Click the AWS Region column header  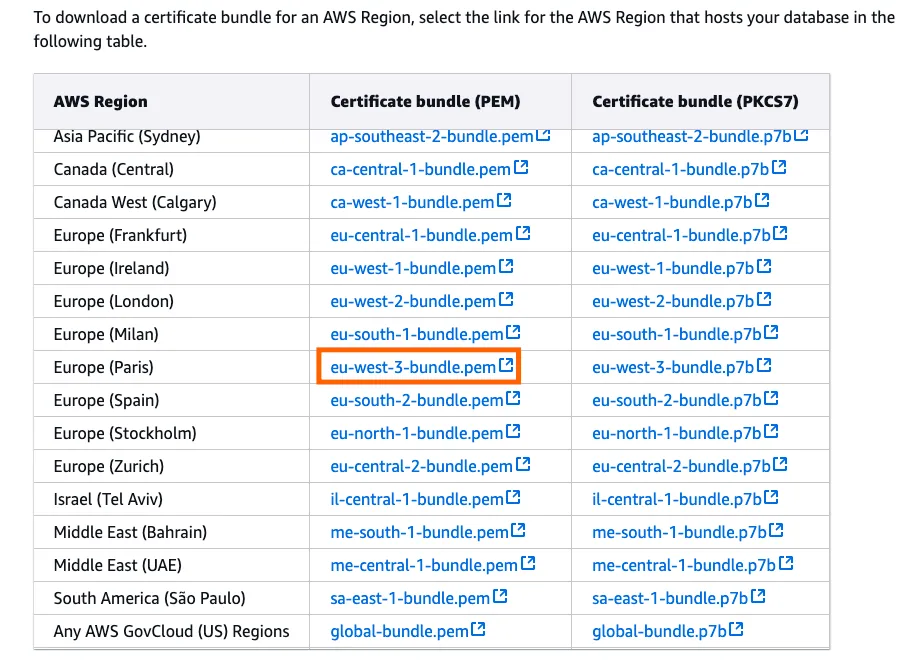pos(171,101)
